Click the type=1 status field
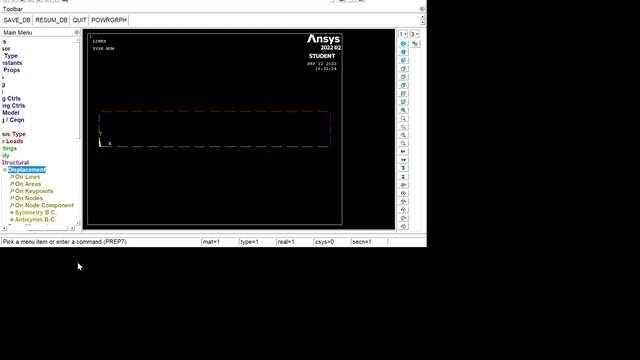The image size is (640, 360). tap(256, 242)
